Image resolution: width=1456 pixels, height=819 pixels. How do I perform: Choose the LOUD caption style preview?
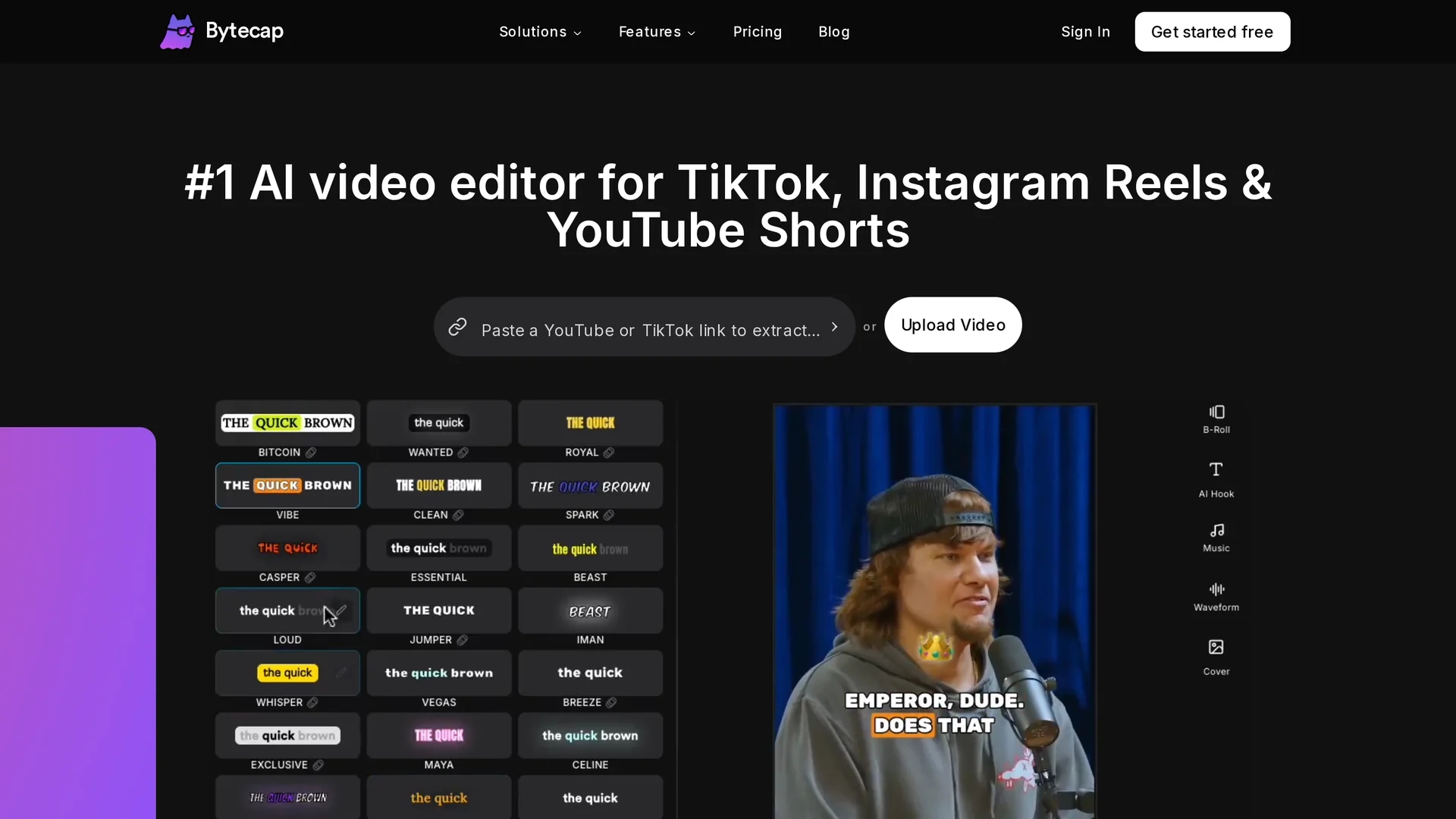[x=287, y=610]
